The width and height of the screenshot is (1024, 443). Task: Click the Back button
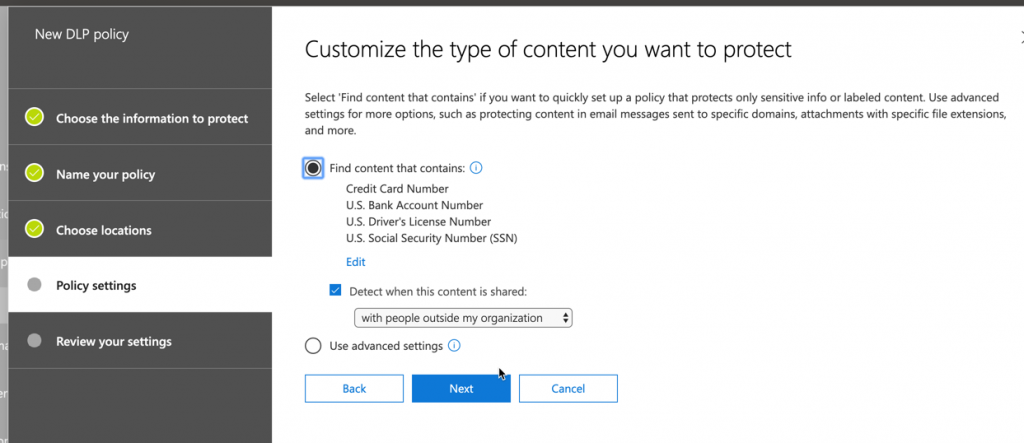point(354,388)
